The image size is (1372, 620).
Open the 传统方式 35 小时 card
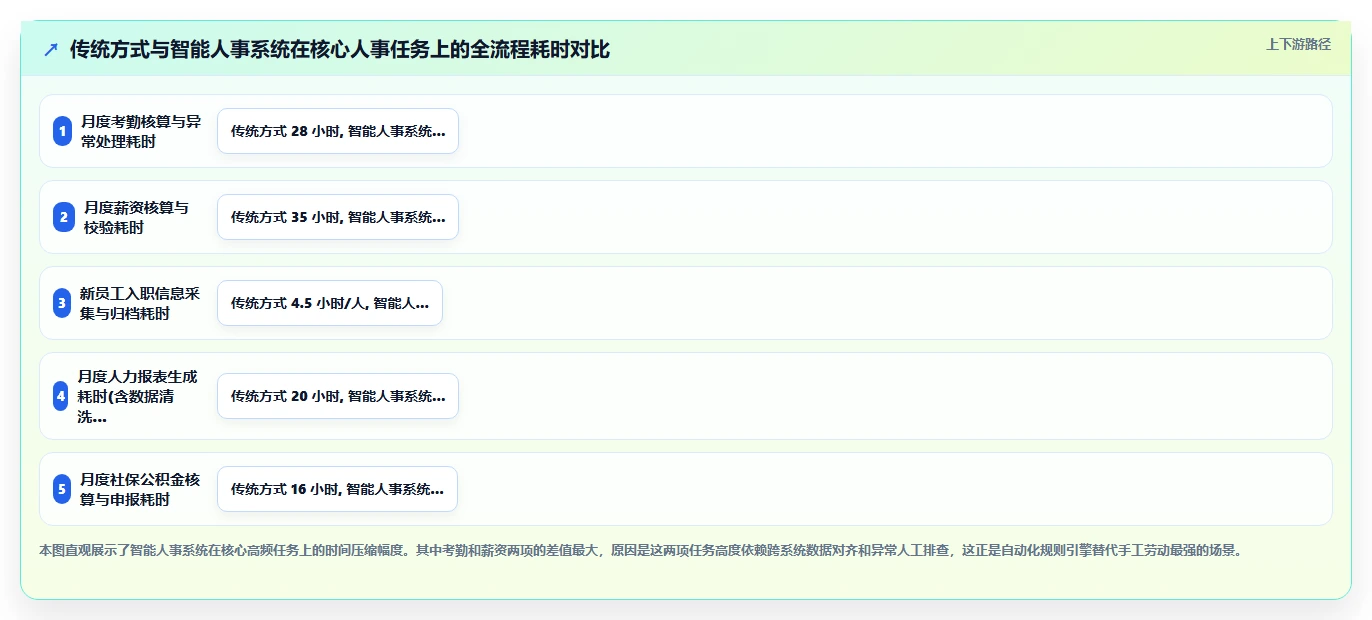(338, 217)
